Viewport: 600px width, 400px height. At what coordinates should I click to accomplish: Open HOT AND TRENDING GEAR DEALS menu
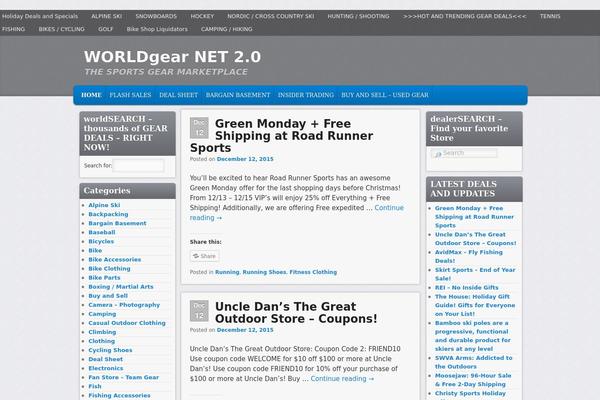tap(465, 16)
